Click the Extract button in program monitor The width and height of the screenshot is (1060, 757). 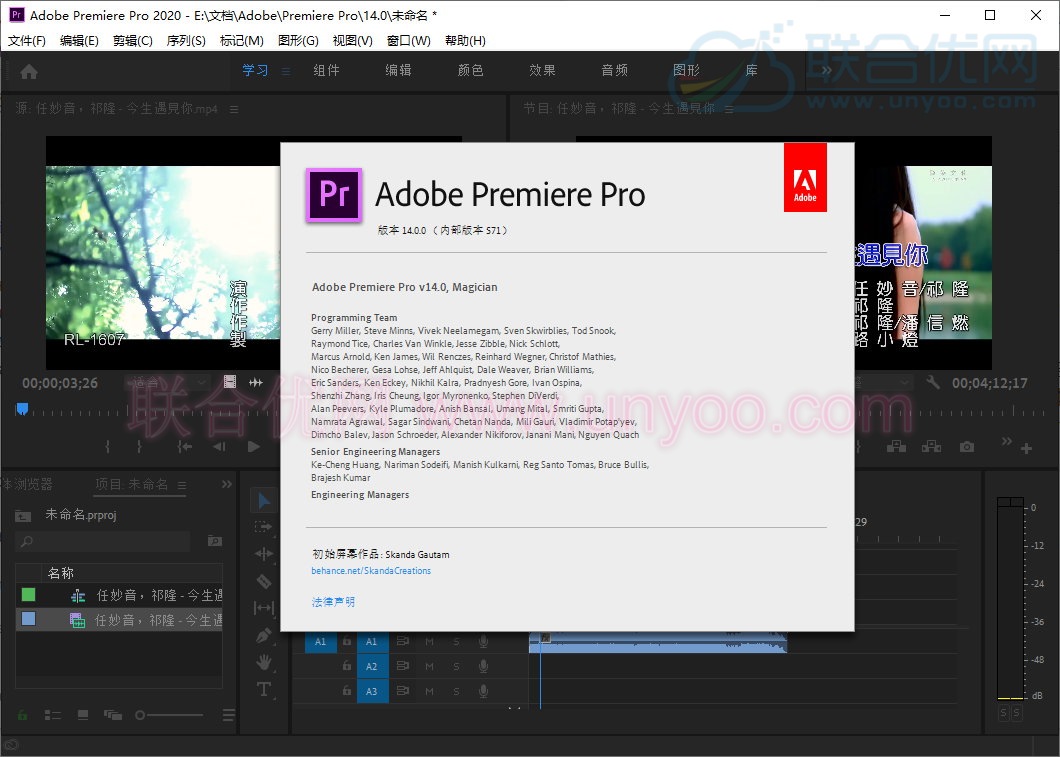coord(932,447)
